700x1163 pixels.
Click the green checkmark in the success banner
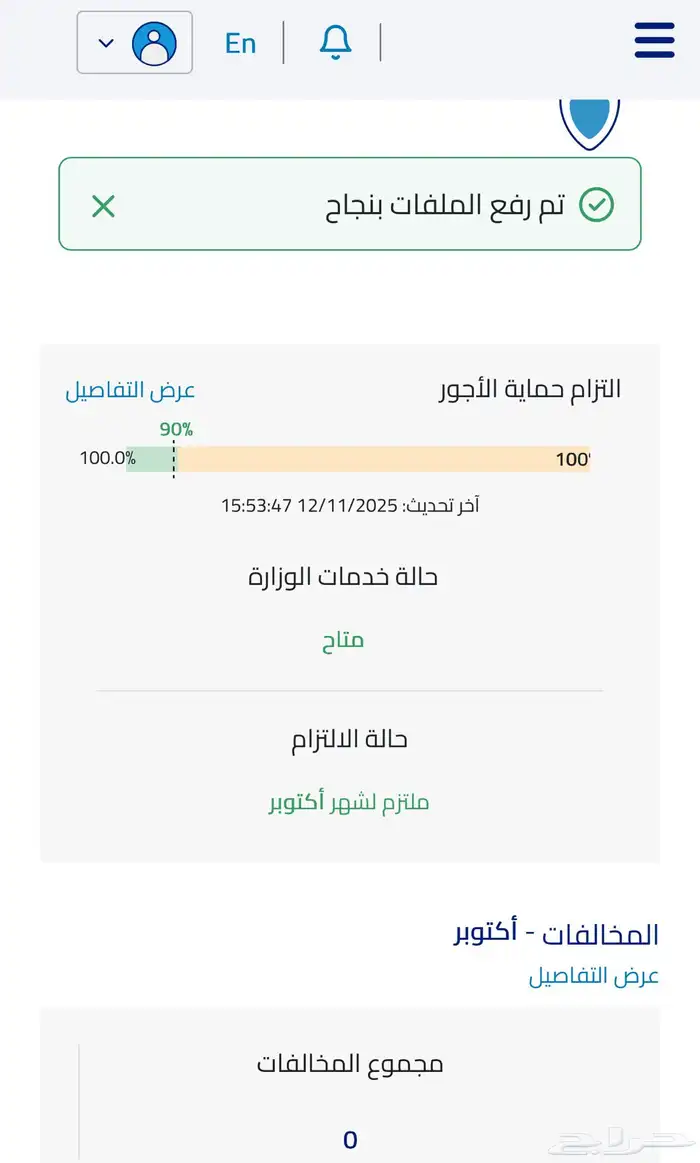click(595, 205)
